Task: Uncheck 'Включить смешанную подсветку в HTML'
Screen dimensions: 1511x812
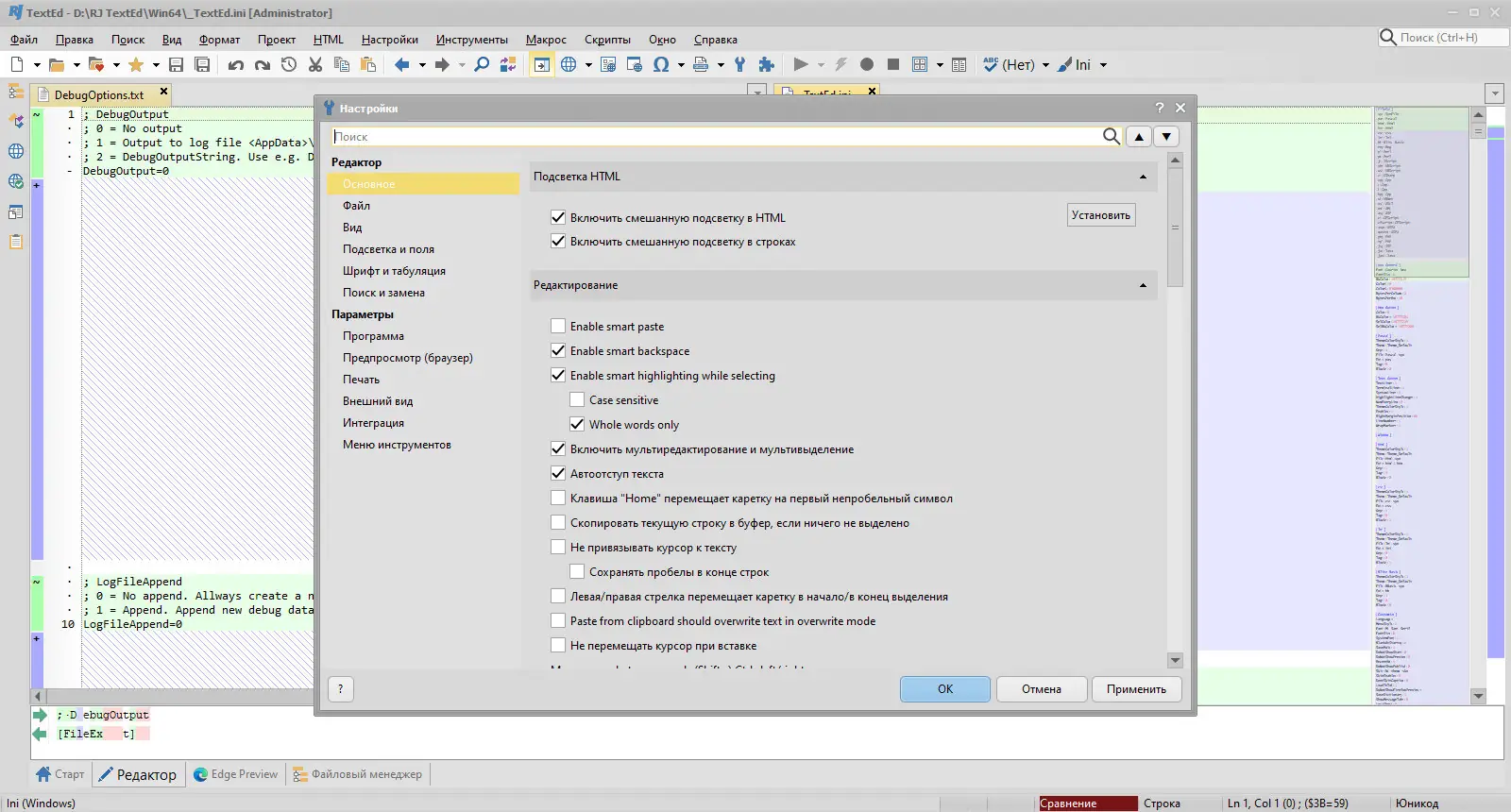Action: (558, 218)
